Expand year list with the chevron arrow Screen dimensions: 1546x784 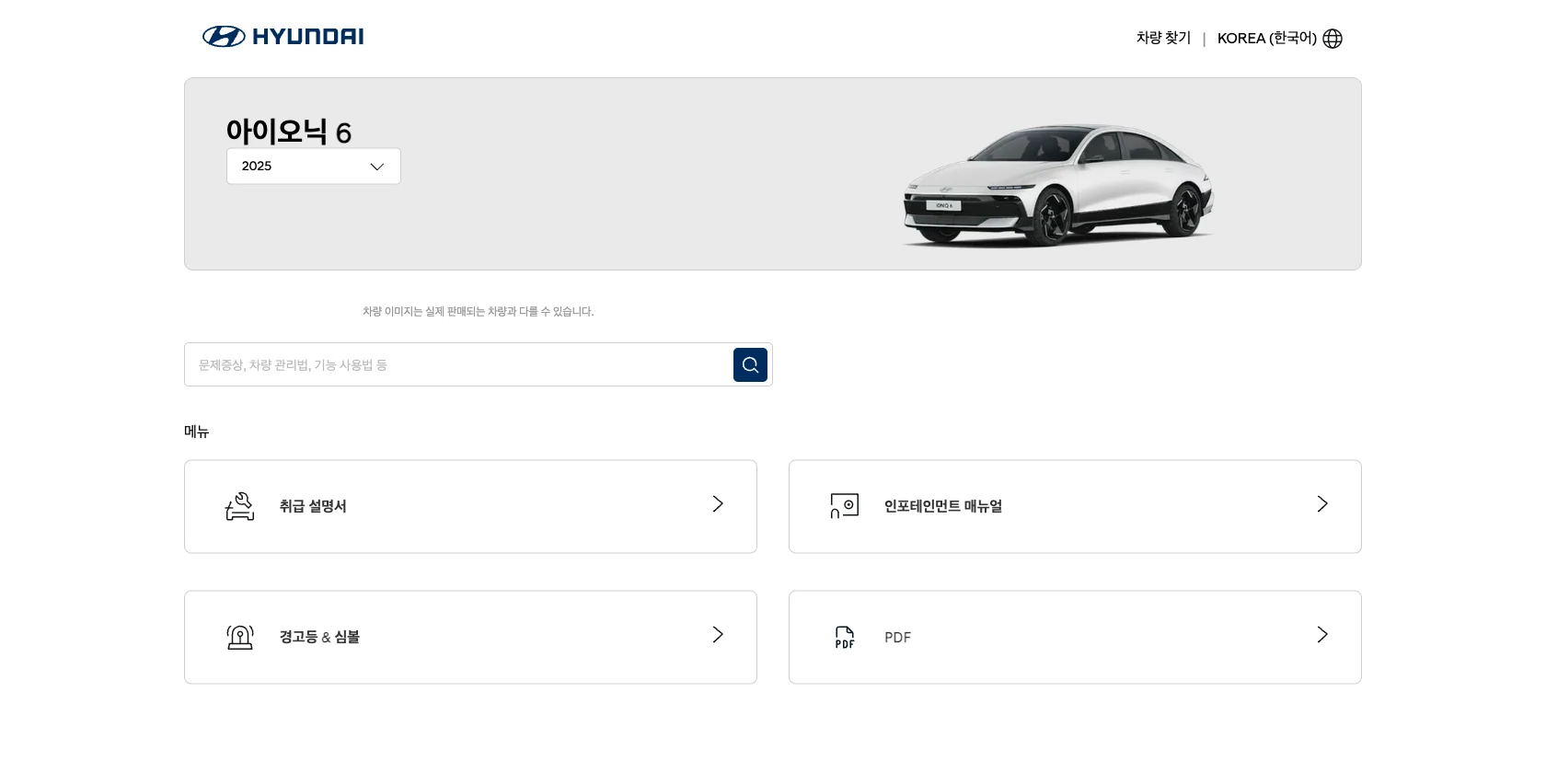pyautogui.click(x=376, y=167)
